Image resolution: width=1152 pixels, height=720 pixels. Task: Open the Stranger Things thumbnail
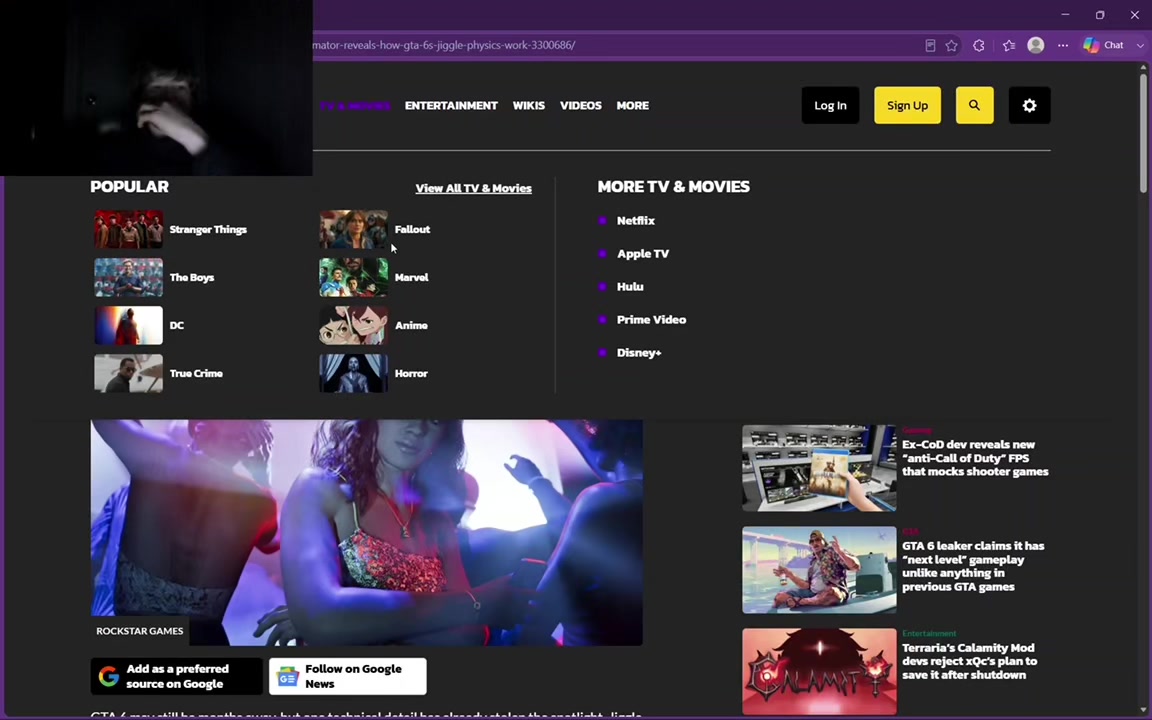pyautogui.click(x=129, y=229)
